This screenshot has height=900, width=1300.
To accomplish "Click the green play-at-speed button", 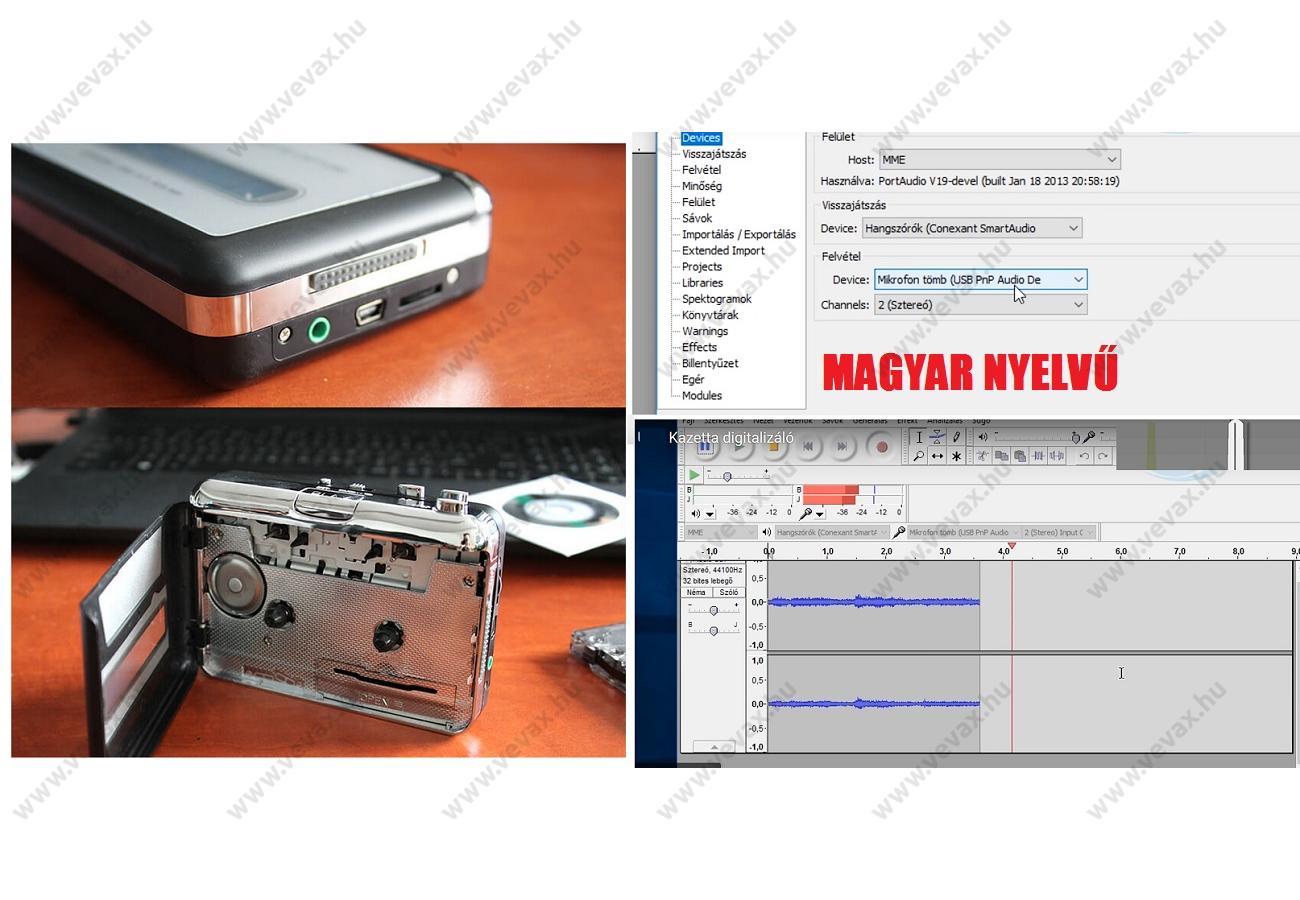I will [x=694, y=475].
